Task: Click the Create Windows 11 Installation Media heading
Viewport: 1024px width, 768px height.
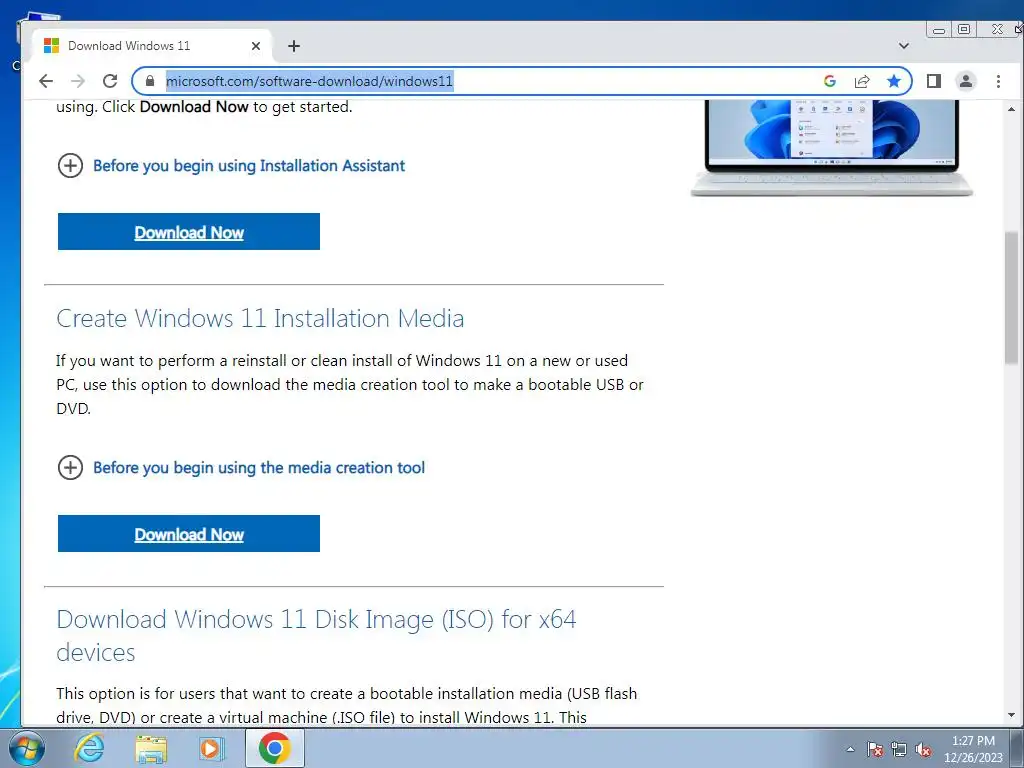Action: (x=260, y=319)
